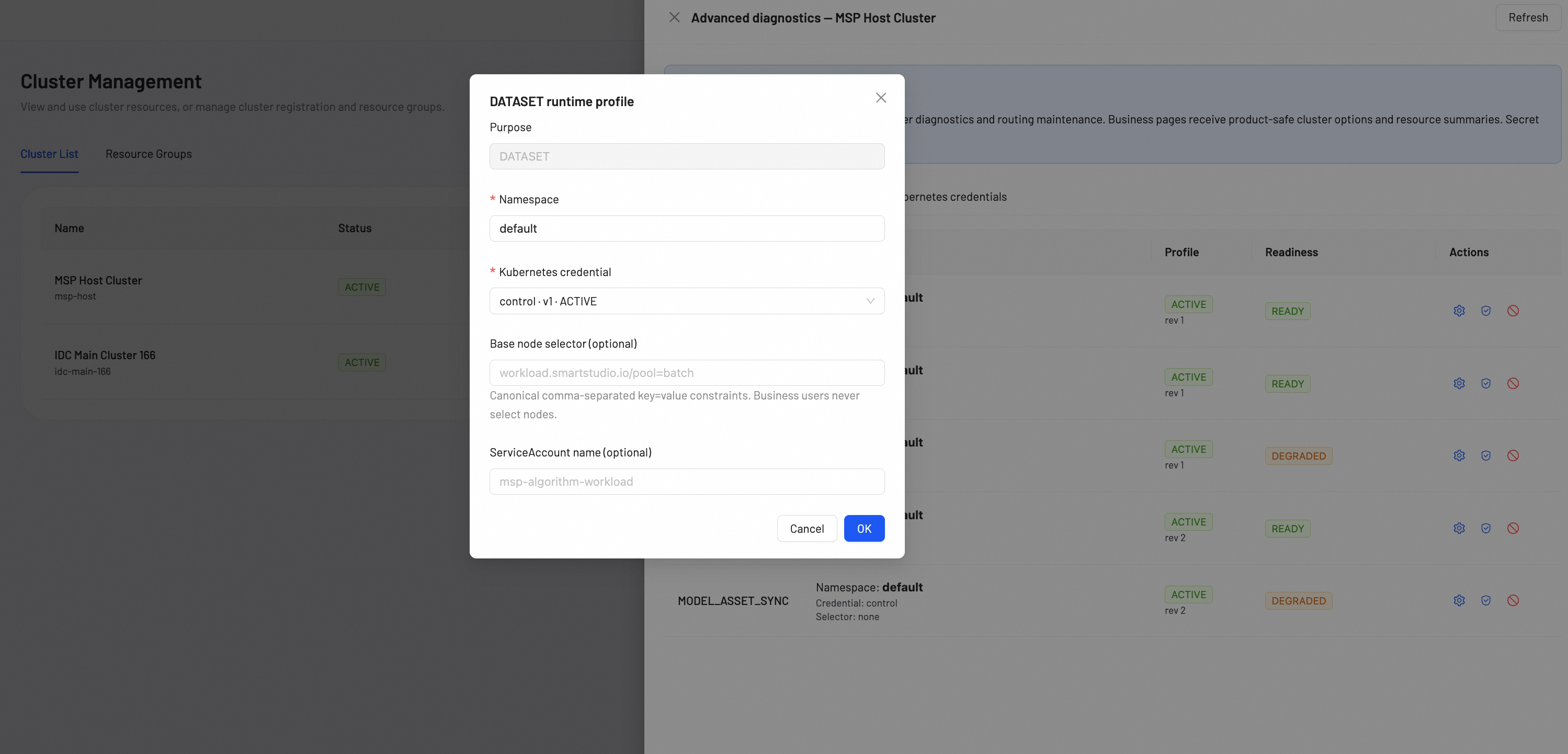
Task: Click the msp-host cluster identifier
Action: pos(75,296)
